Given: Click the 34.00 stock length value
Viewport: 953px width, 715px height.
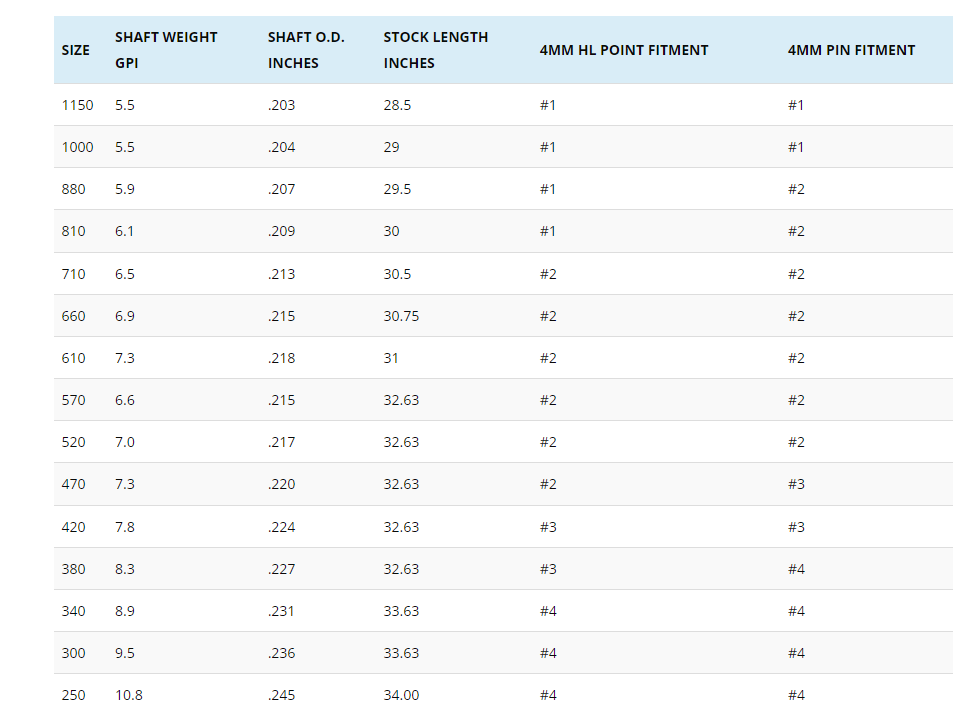Looking at the screenshot, I should tap(401, 695).
